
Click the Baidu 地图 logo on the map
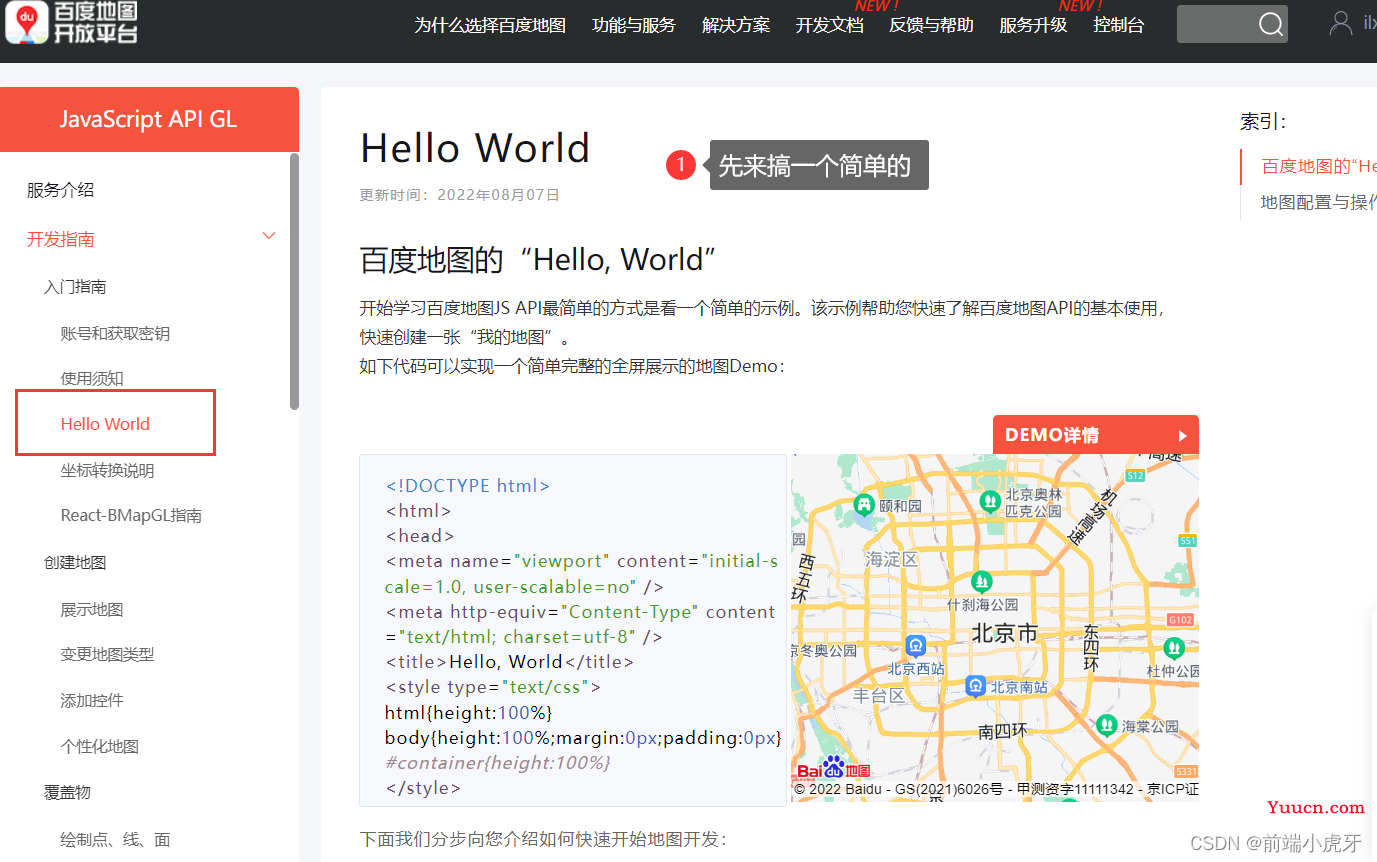click(833, 768)
